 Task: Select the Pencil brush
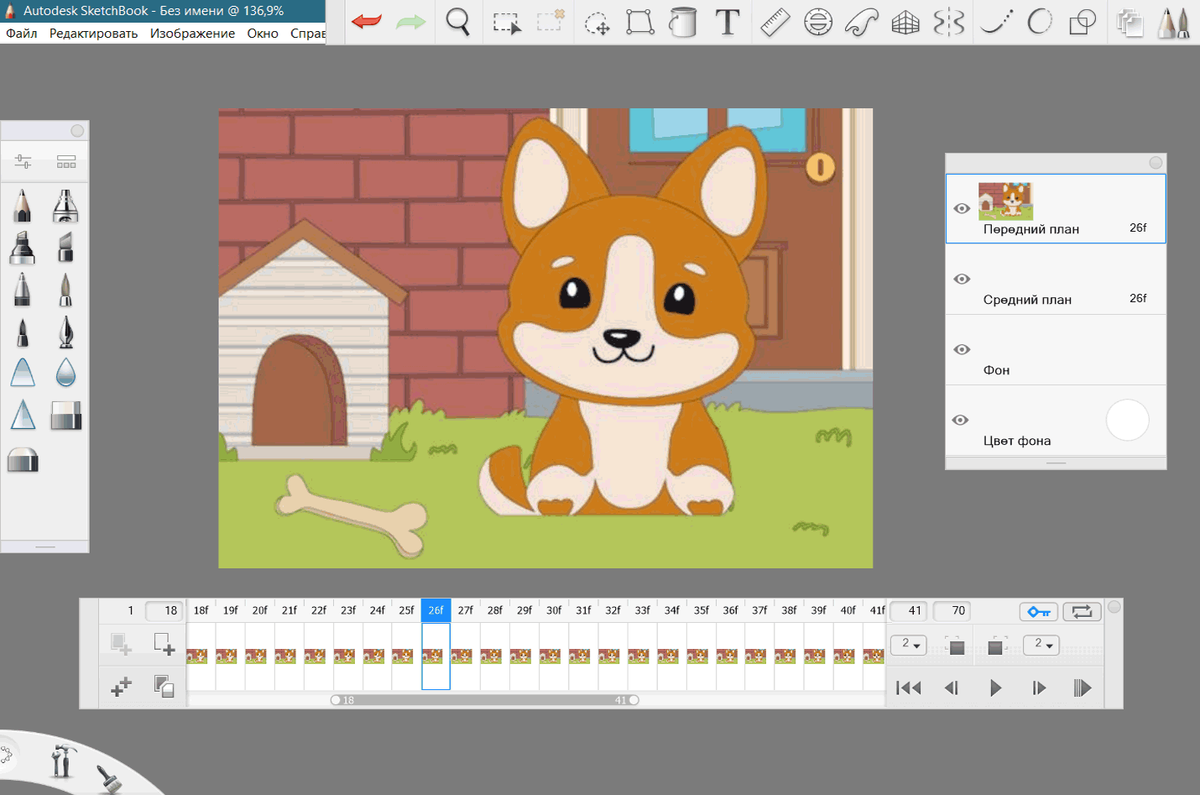click(24, 205)
